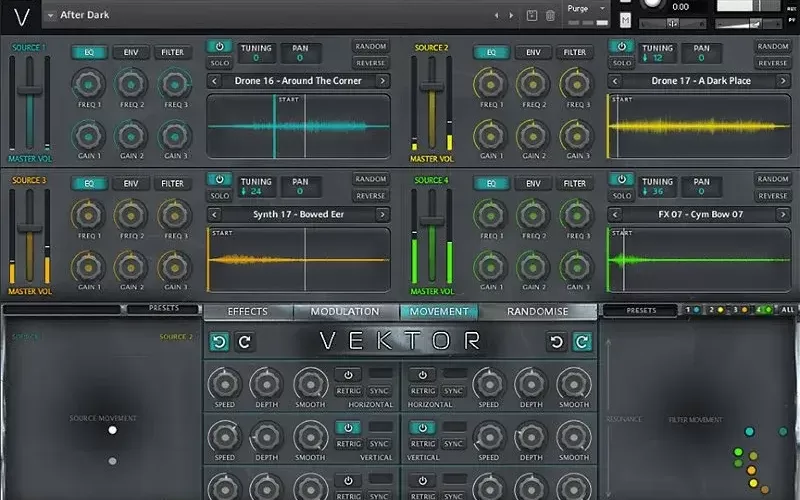Solo Source 3
The image size is (800, 500).
pyautogui.click(x=219, y=195)
